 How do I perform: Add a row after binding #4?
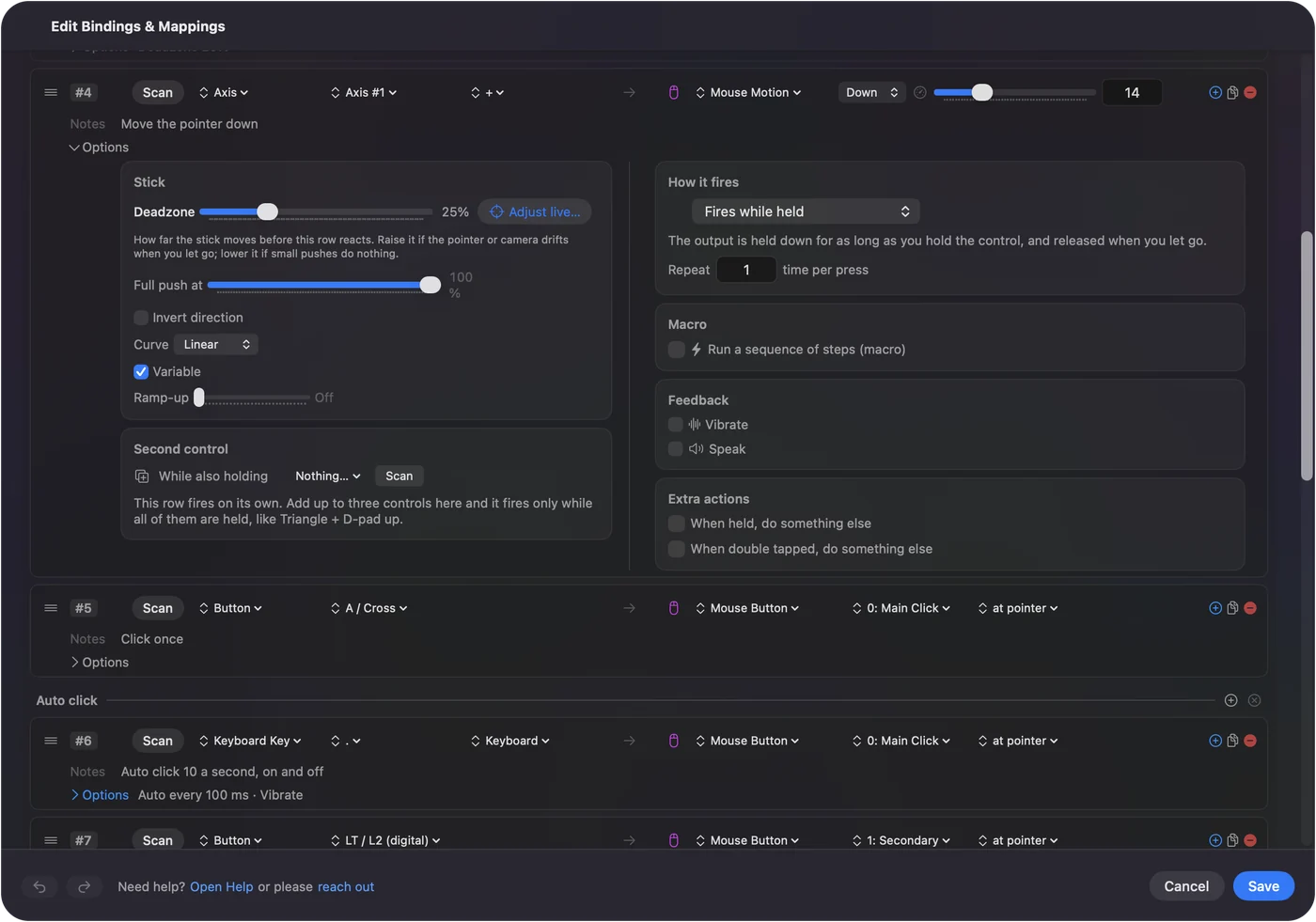pos(1215,92)
